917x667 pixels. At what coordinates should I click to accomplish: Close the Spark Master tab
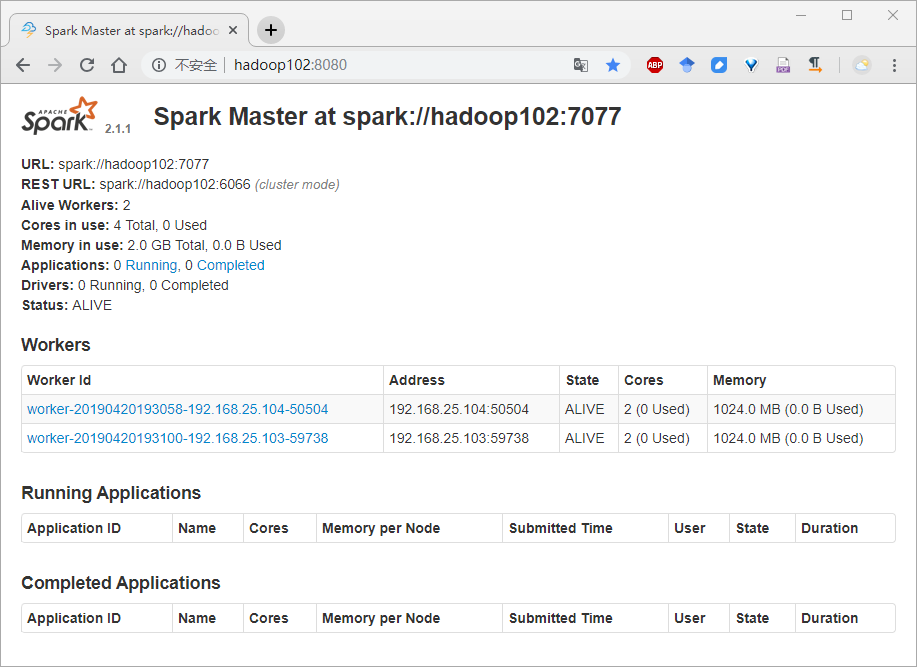click(233, 30)
